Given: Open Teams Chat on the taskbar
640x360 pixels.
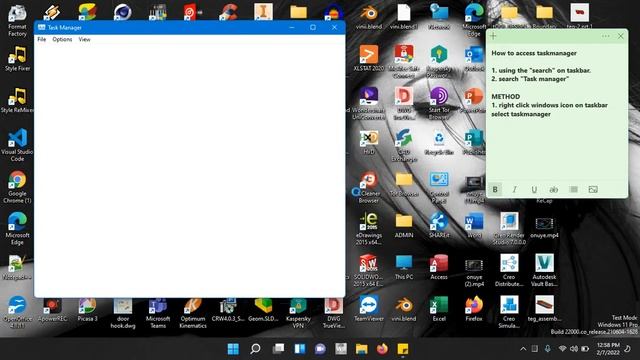Looking at the screenshot, I should [320, 349].
